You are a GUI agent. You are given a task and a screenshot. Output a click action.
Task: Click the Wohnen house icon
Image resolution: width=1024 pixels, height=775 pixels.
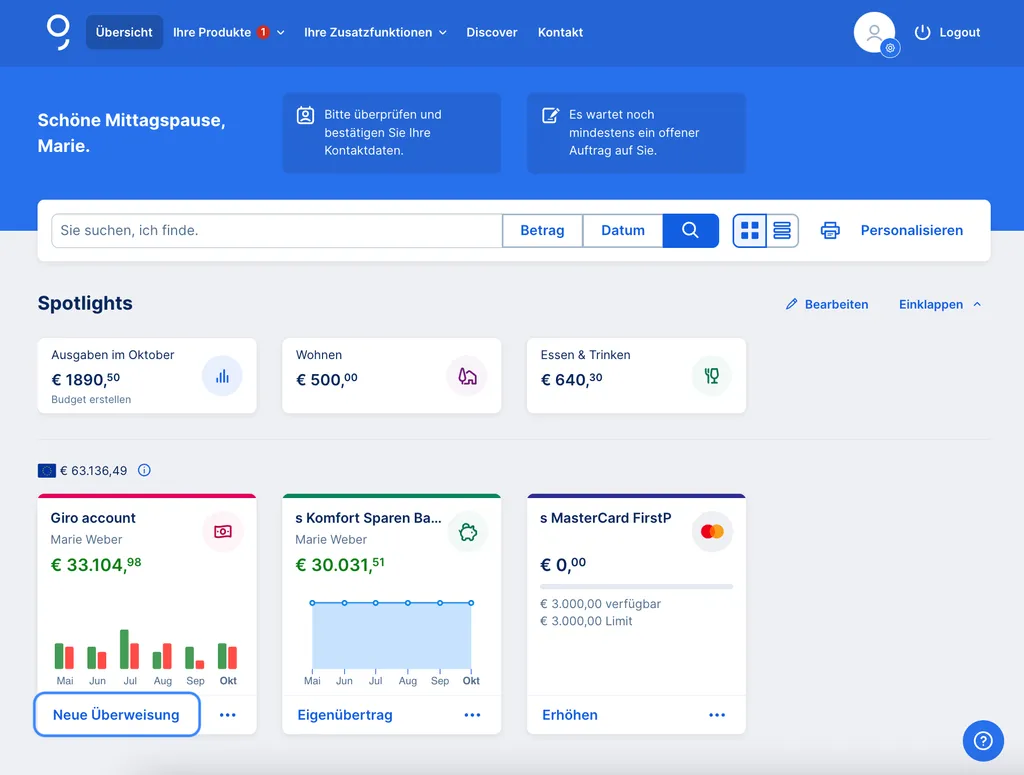coord(467,376)
